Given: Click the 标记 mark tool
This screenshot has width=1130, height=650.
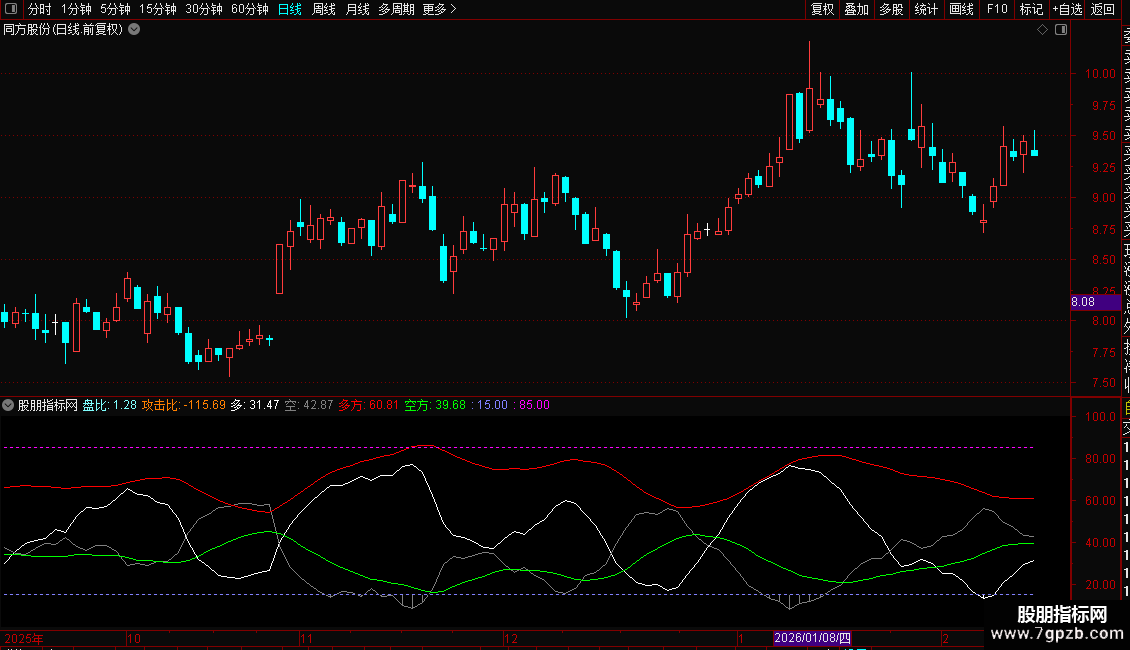Looking at the screenshot, I should pos(1030,9).
